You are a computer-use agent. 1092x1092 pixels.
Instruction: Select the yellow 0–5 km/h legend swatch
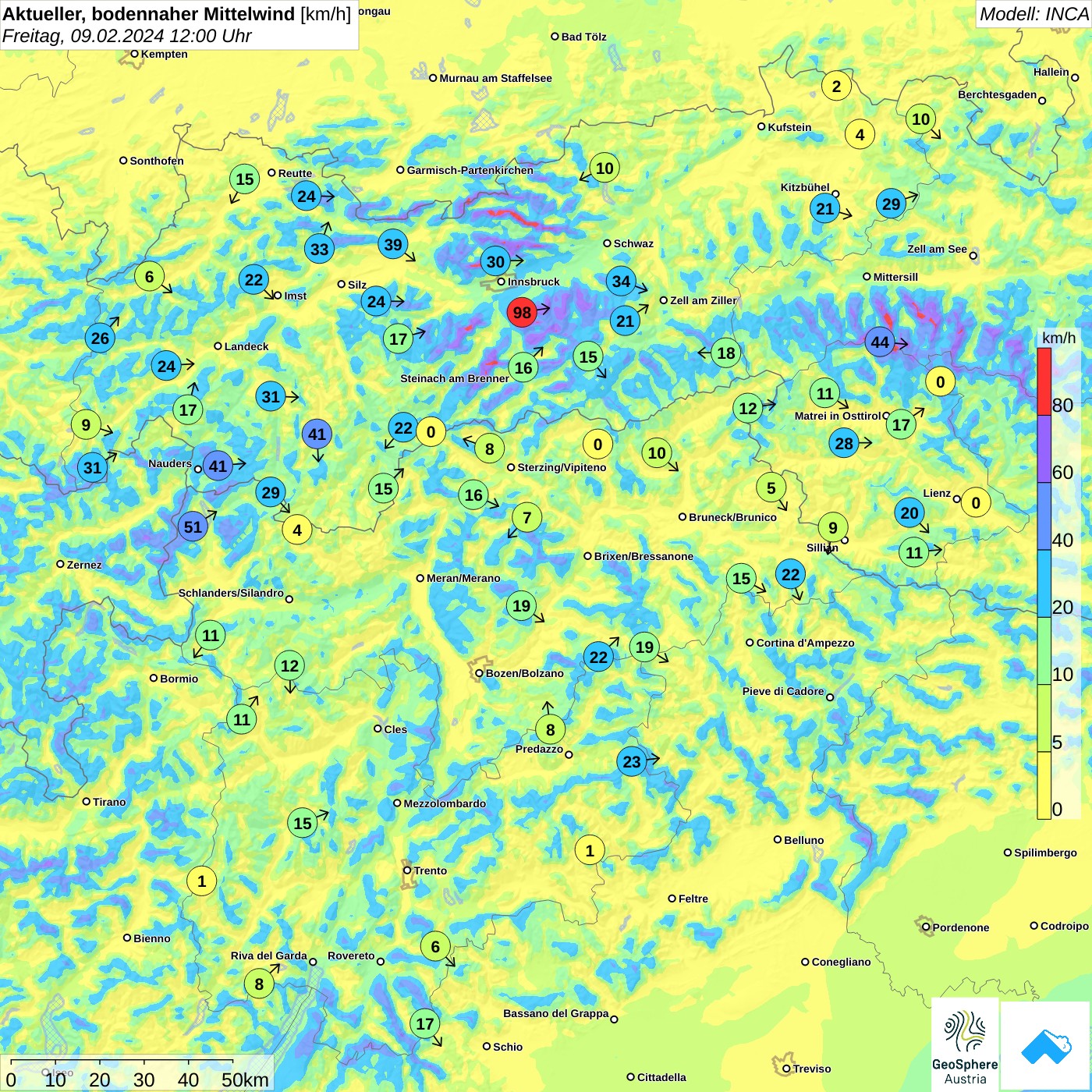pyautogui.click(x=1044, y=785)
